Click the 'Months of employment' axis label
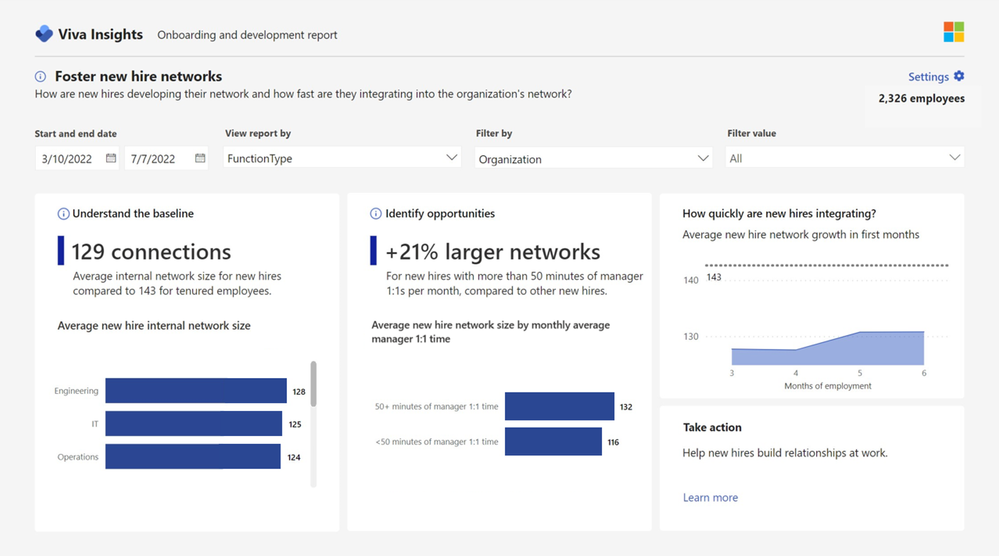The height and width of the screenshot is (556, 999). 828,386
